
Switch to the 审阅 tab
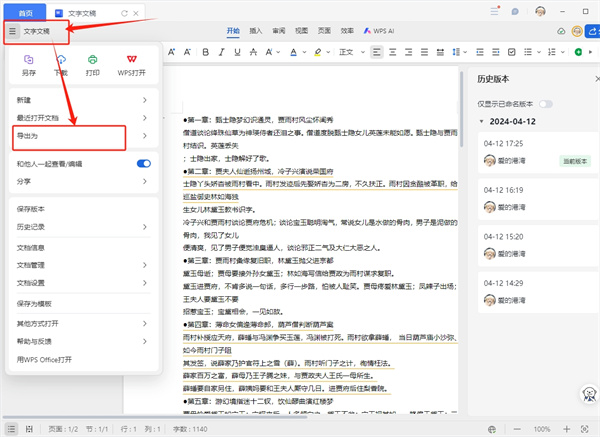(279, 31)
